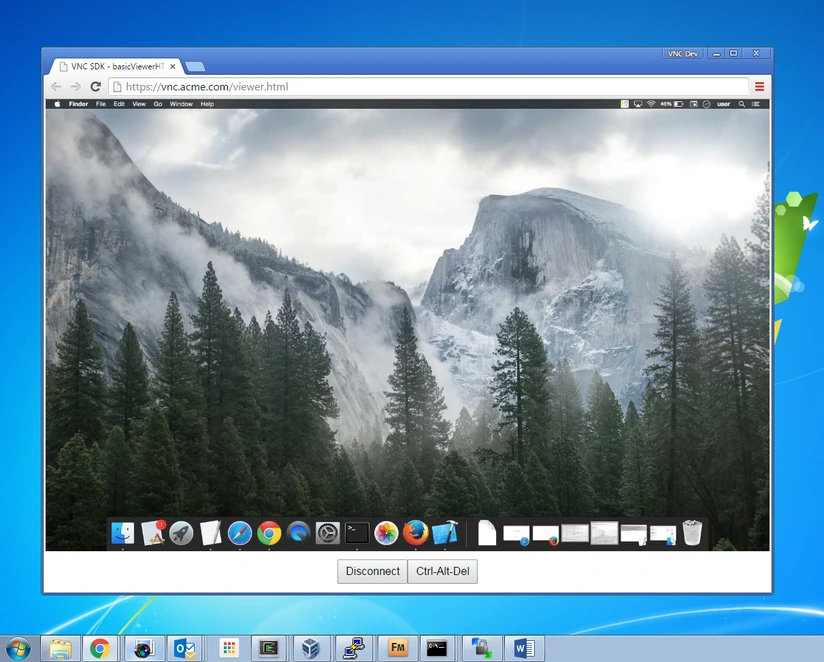
Task: Click the VNC Dev profile button
Action: pyautogui.click(x=683, y=54)
